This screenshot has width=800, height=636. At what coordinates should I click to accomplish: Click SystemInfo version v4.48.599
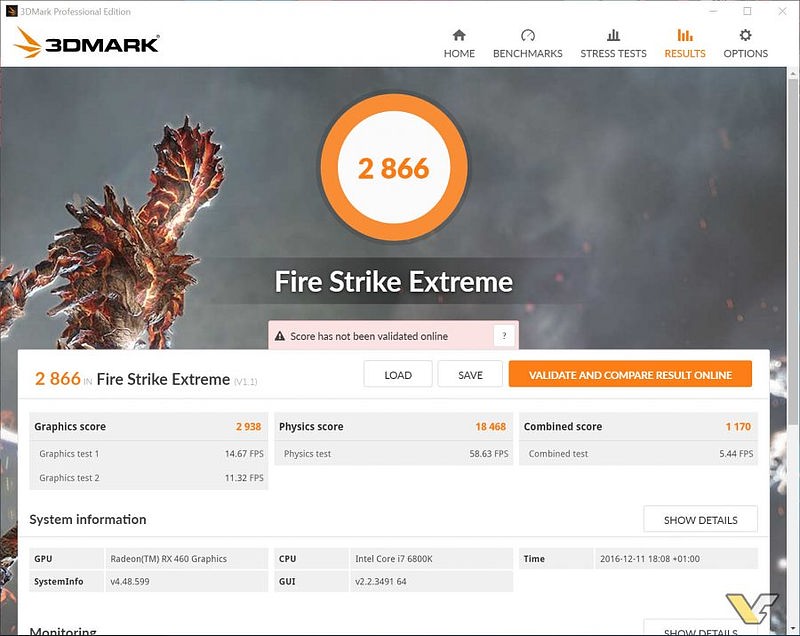click(130, 581)
